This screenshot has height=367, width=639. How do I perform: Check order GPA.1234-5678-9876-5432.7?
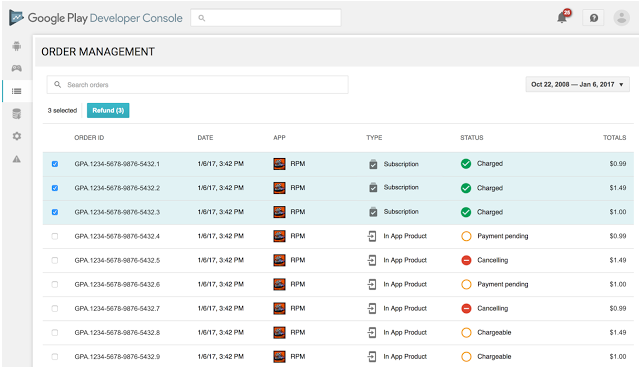[x=55, y=308]
